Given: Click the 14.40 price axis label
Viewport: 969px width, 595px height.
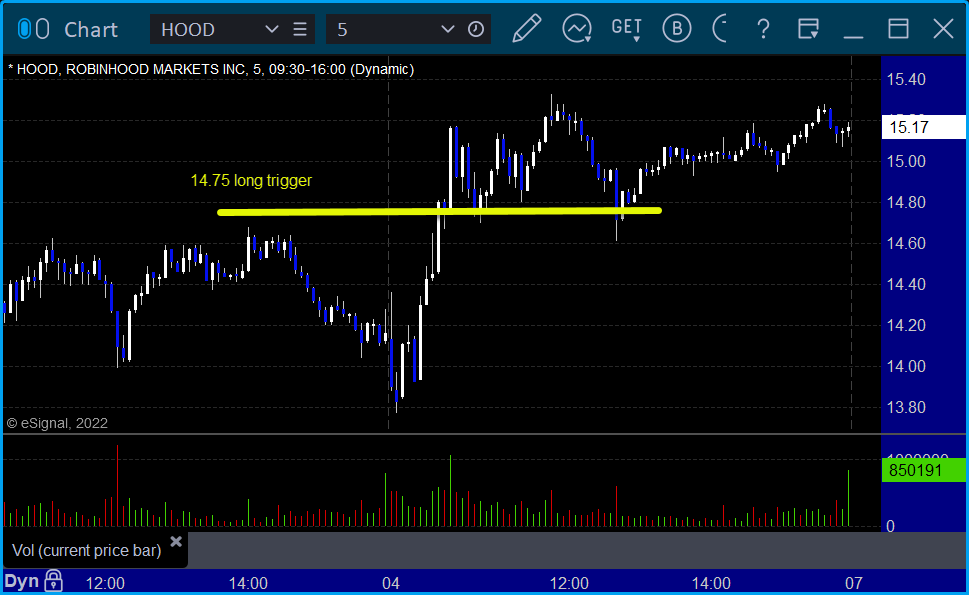Looking at the screenshot, I should click(906, 284).
